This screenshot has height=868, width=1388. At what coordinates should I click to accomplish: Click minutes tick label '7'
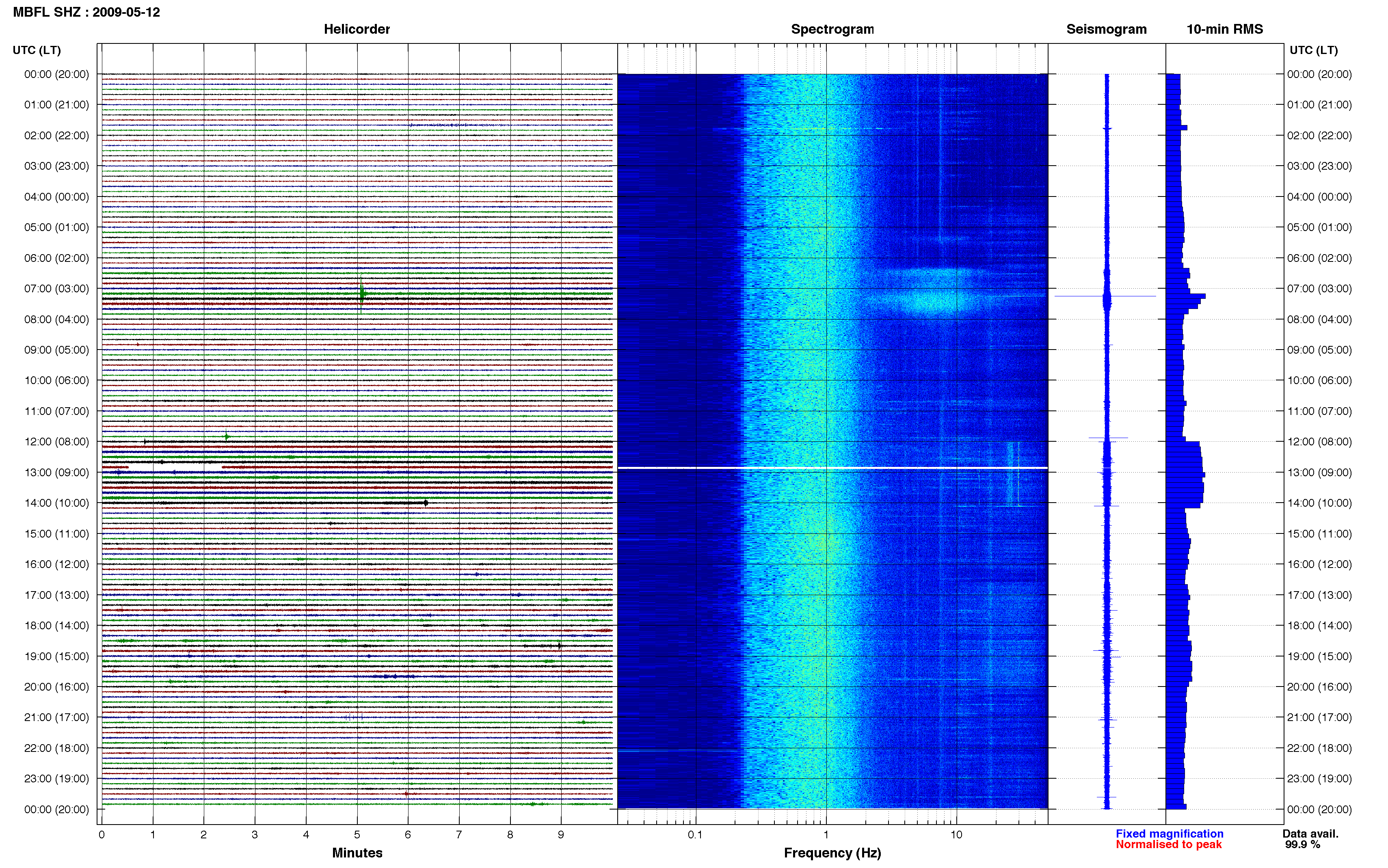[x=458, y=835]
